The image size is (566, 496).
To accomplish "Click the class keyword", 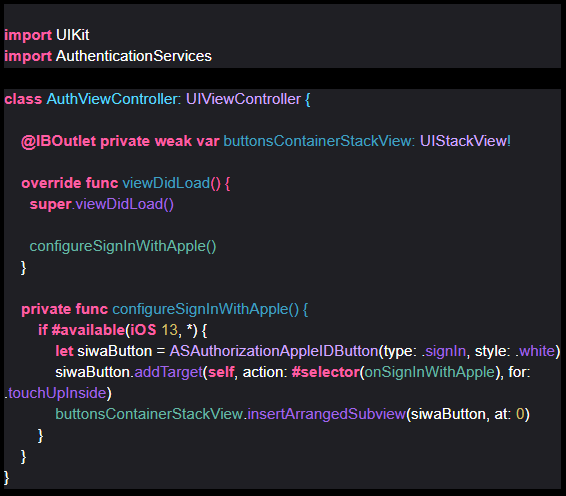I will click(23, 99).
